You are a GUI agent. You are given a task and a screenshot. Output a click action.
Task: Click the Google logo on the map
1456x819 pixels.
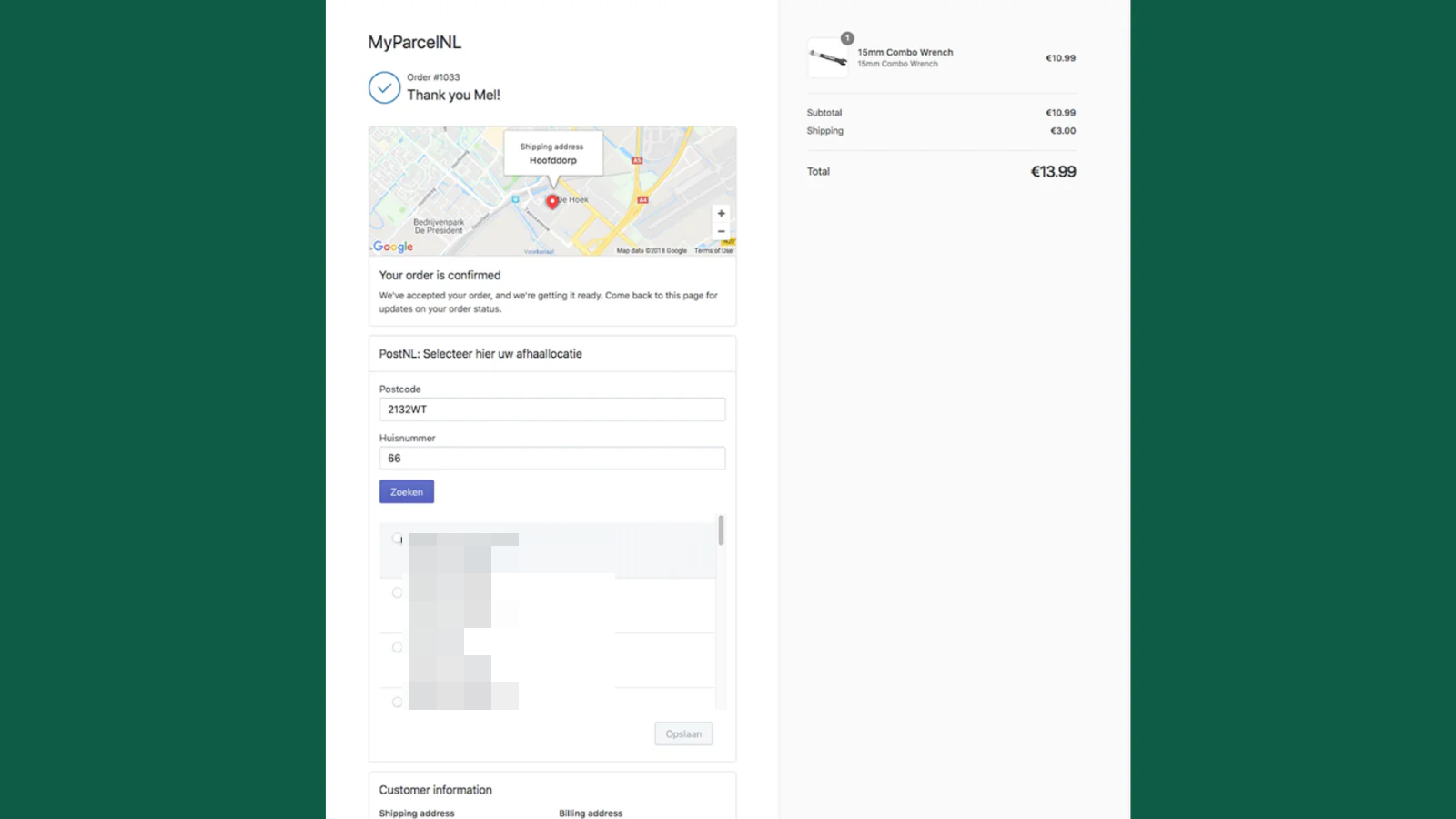tap(391, 246)
